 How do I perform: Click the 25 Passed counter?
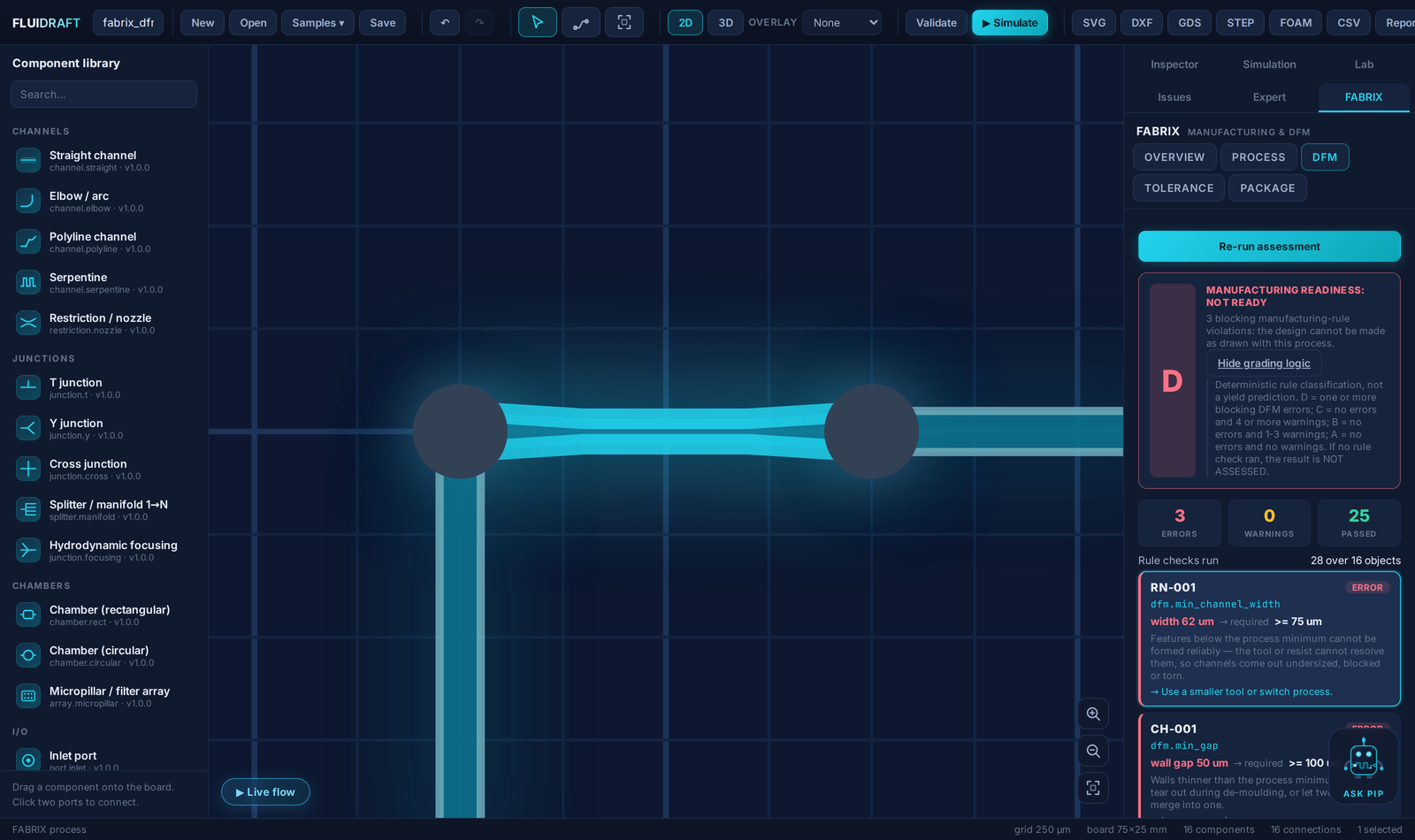click(x=1358, y=523)
